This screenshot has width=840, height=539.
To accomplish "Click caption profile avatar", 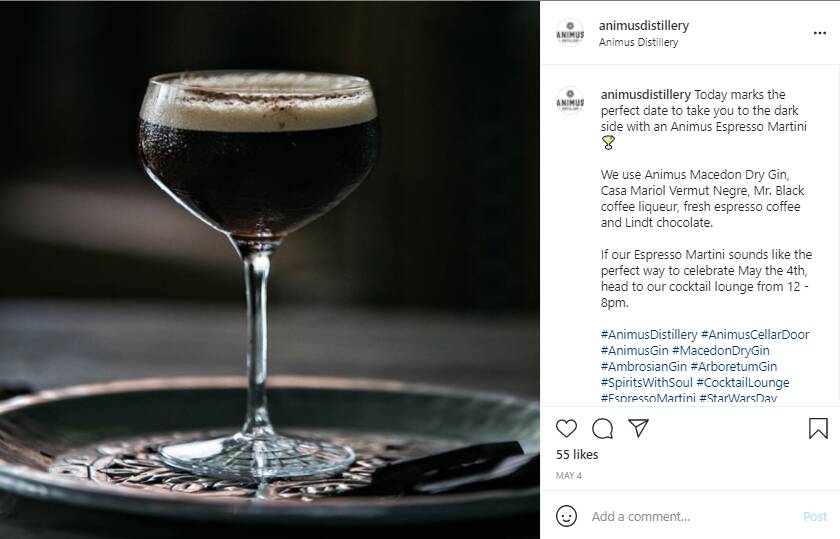I will click(x=570, y=100).
